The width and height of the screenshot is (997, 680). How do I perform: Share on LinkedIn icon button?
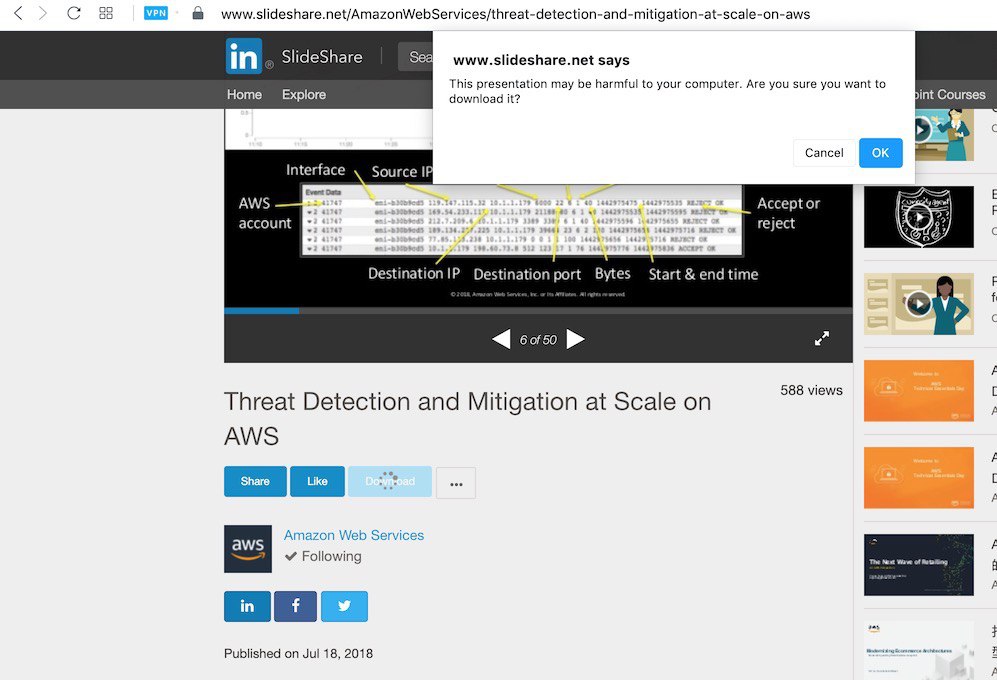point(247,606)
